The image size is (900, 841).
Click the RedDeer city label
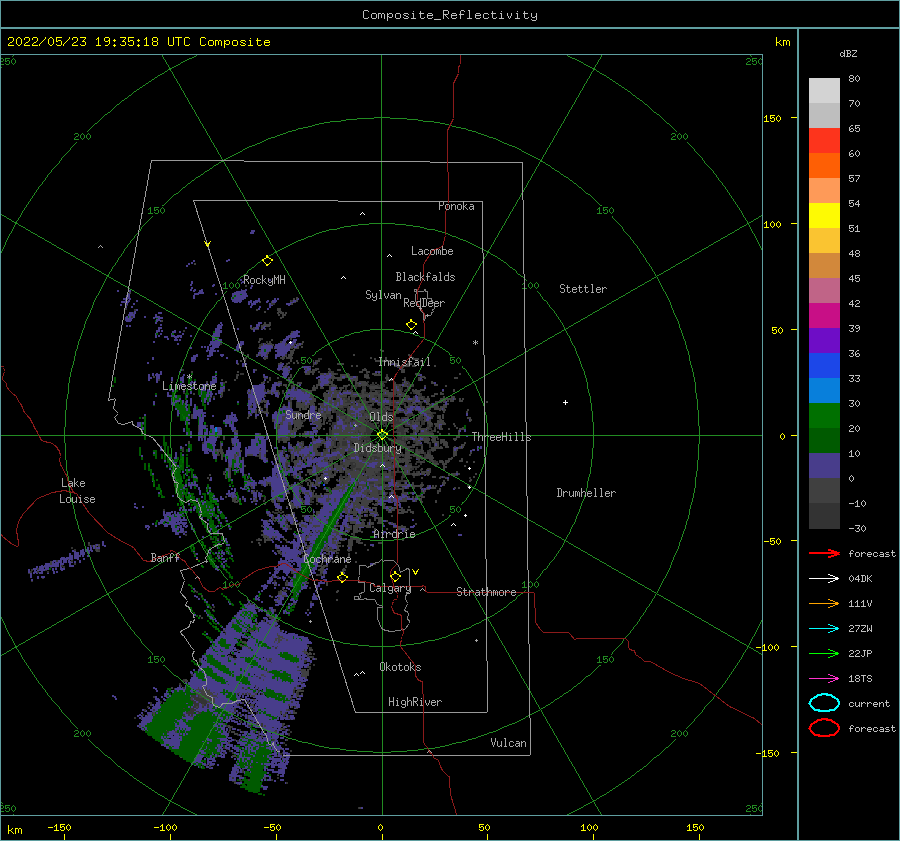(x=424, y=303)
